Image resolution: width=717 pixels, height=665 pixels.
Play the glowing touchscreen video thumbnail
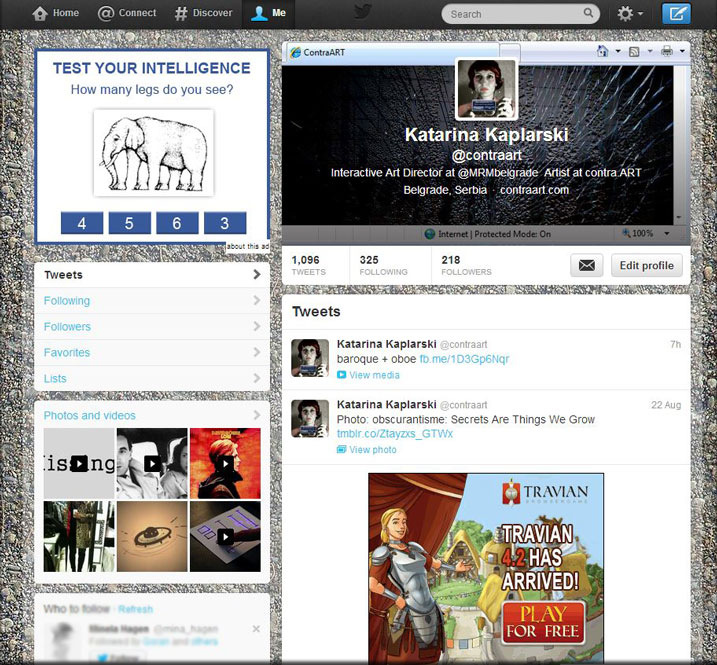click(225, 536)
